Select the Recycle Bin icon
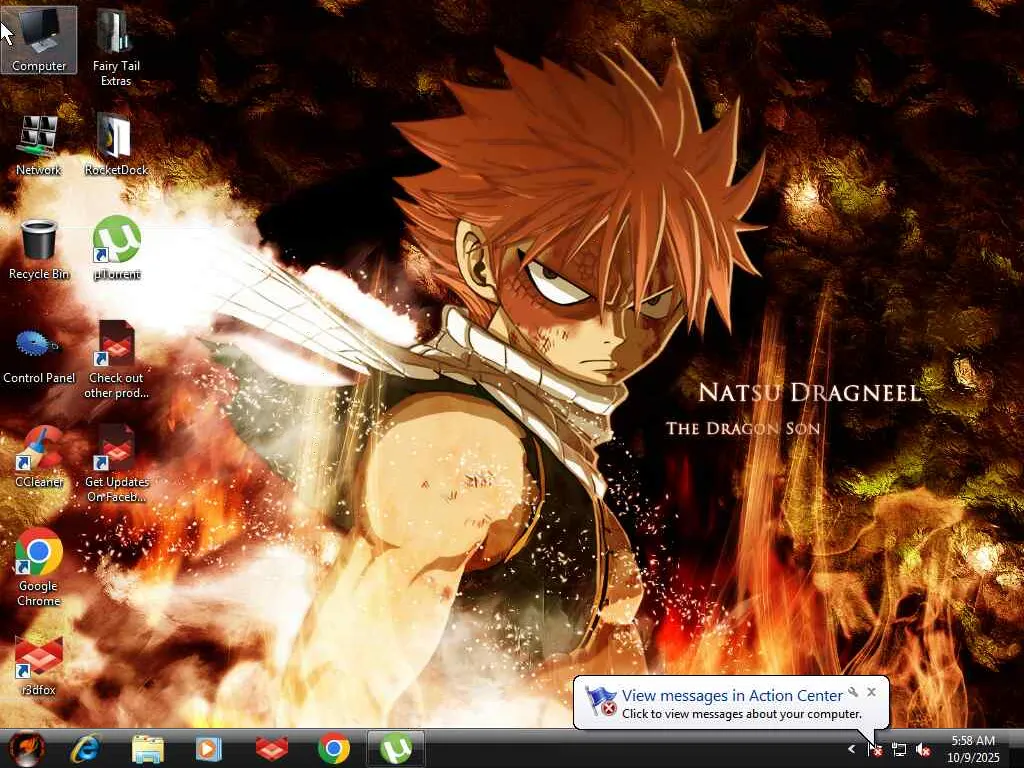Image resolution: width=1024 pixels, height=768 pixels. 39,249
